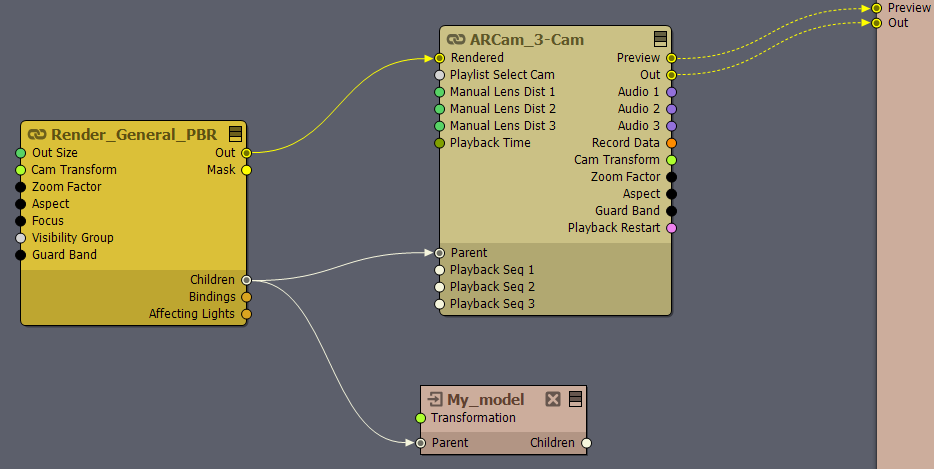Select Render_General_PBR Mask output pin
Viewport: 934px width, 469px height.
pyautogui.click(x=246, y=170)
